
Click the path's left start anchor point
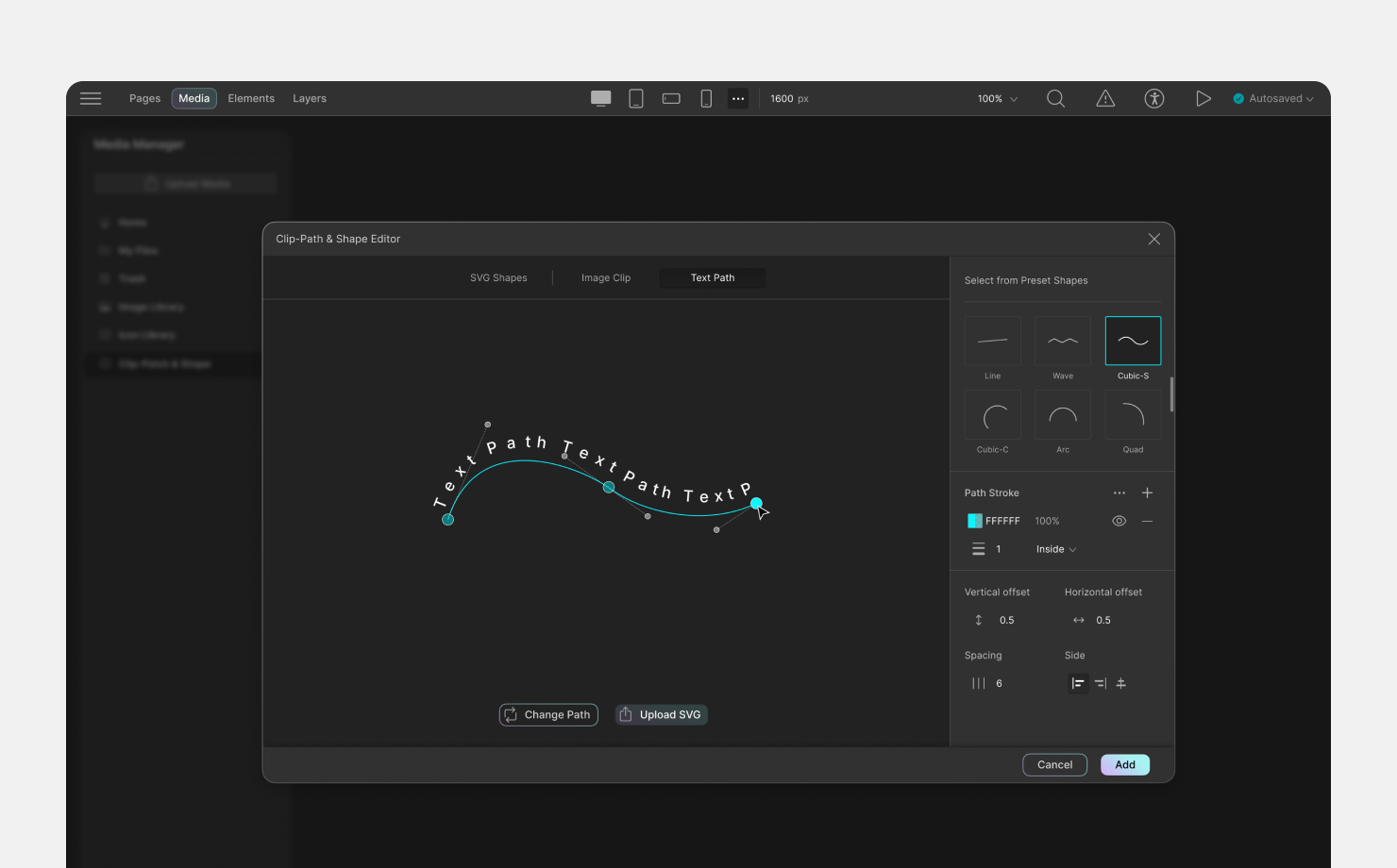[448, 519]
